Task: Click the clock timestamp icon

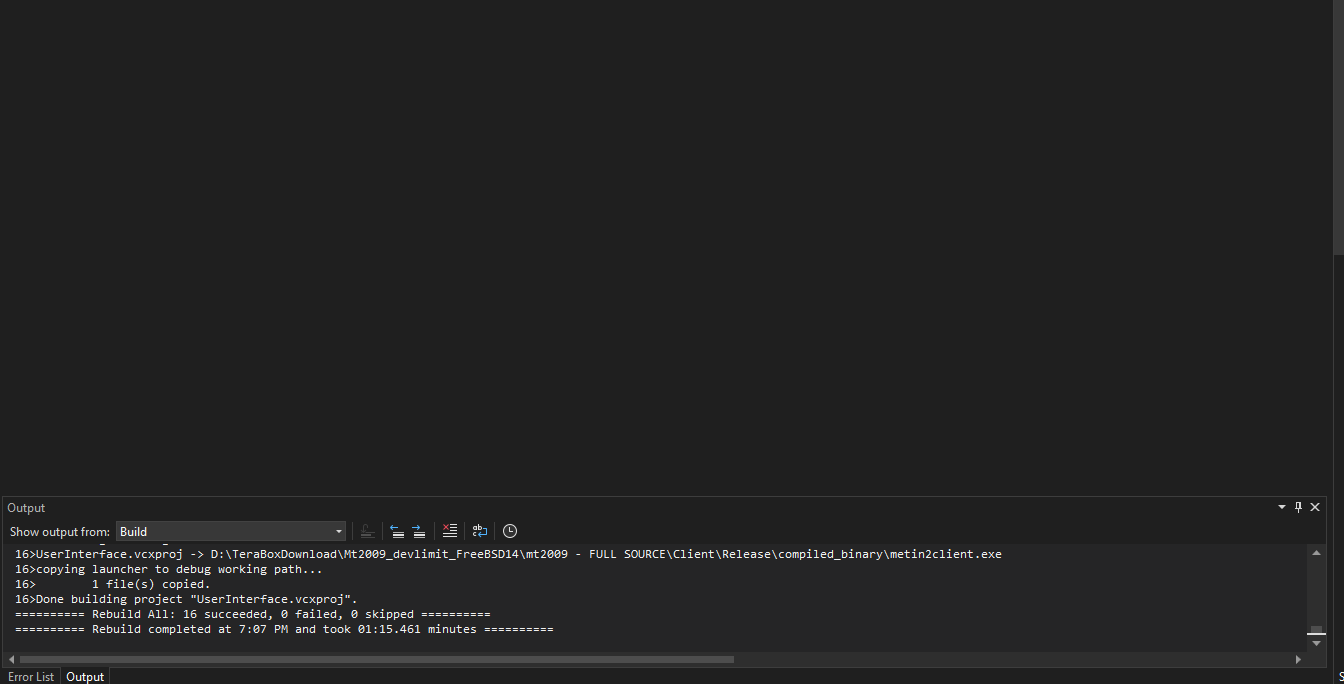Action: [509, 531]
